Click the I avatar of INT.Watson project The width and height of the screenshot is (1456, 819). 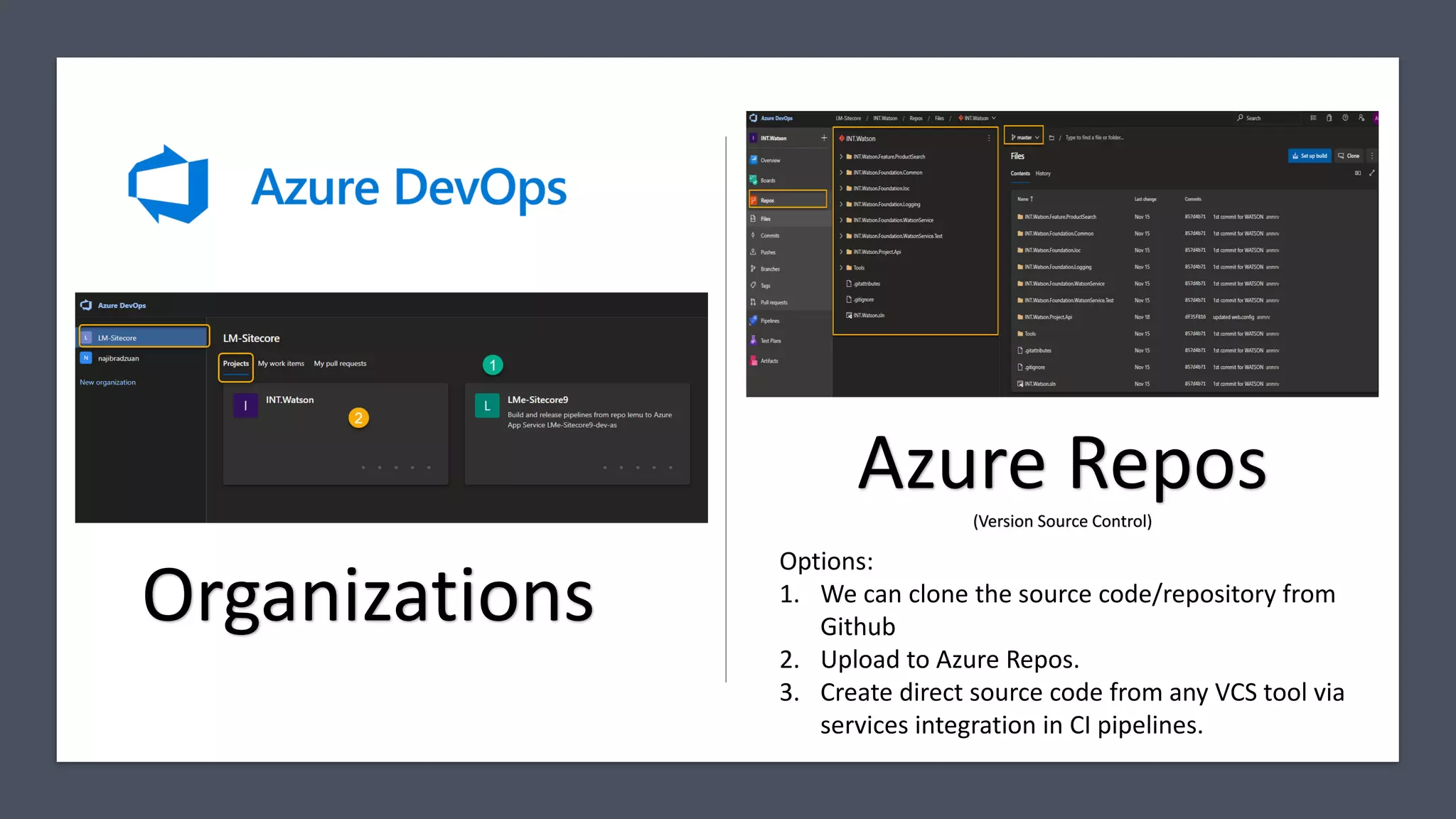click(x=245, y=405)
